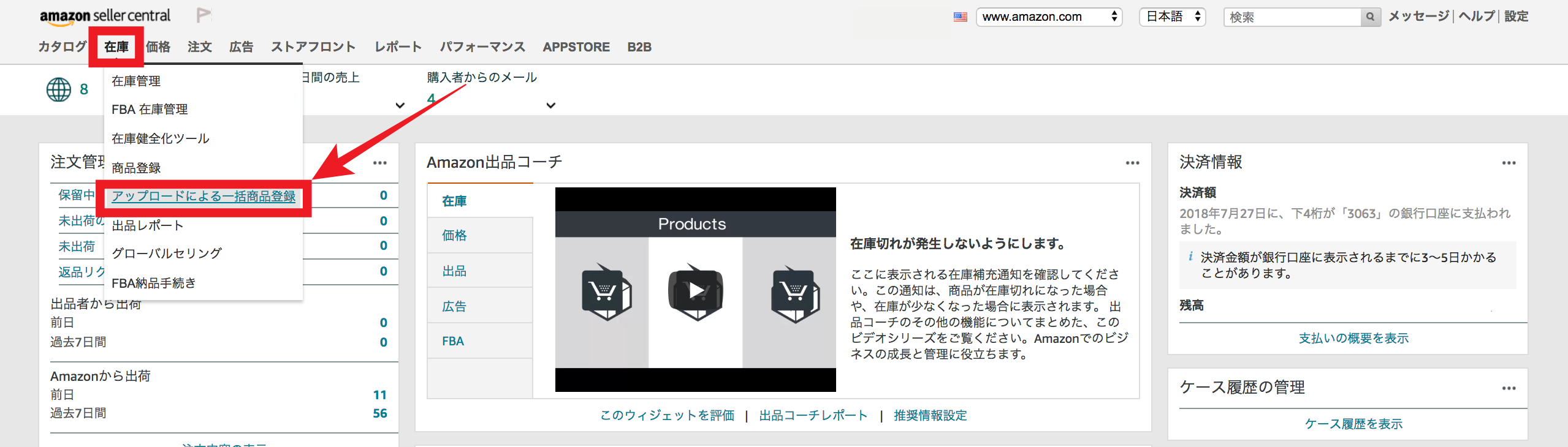This screenshot has height=447, width=1568.
Task: Switch to the 在庫 coach tab
Action: click(x=480, y=201)
